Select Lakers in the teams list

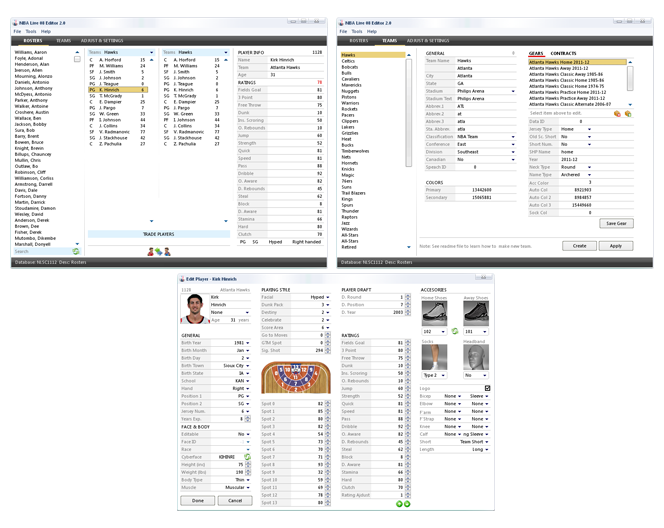tap(373, 127)
